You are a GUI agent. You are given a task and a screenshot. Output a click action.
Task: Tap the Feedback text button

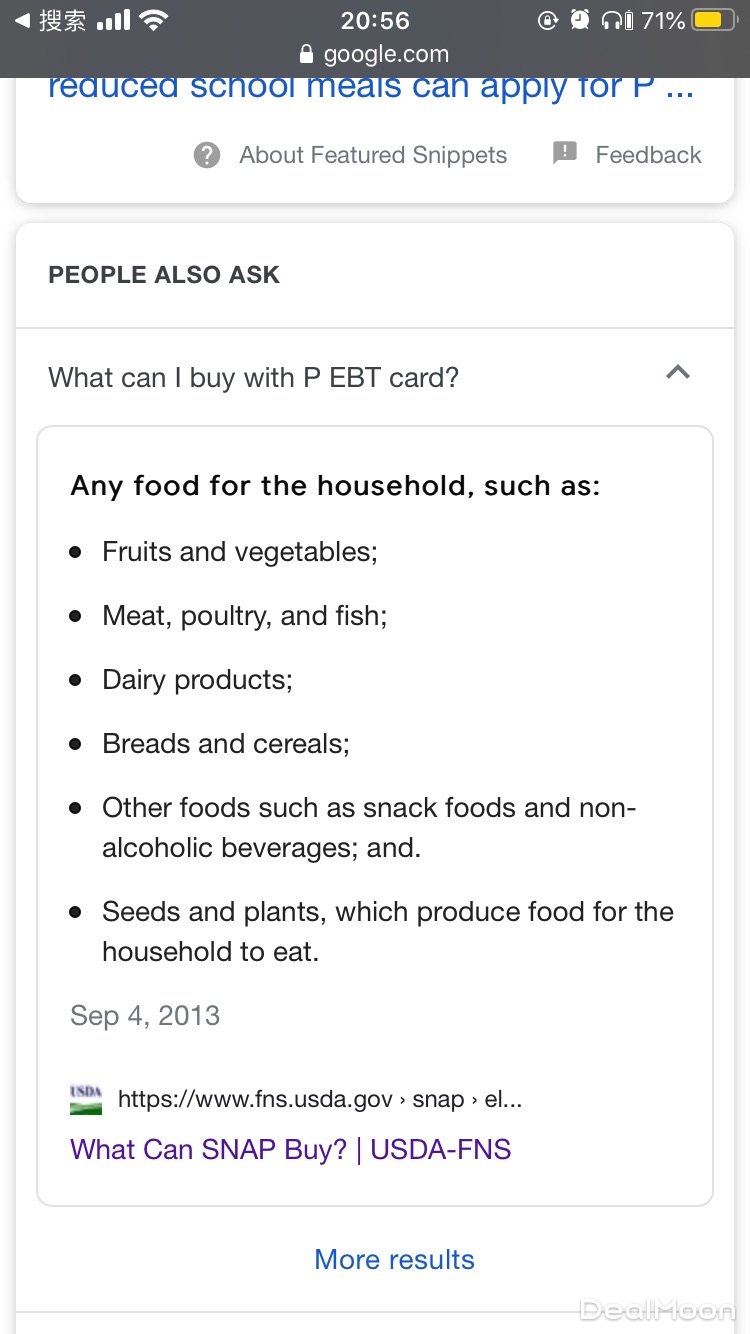648,155
